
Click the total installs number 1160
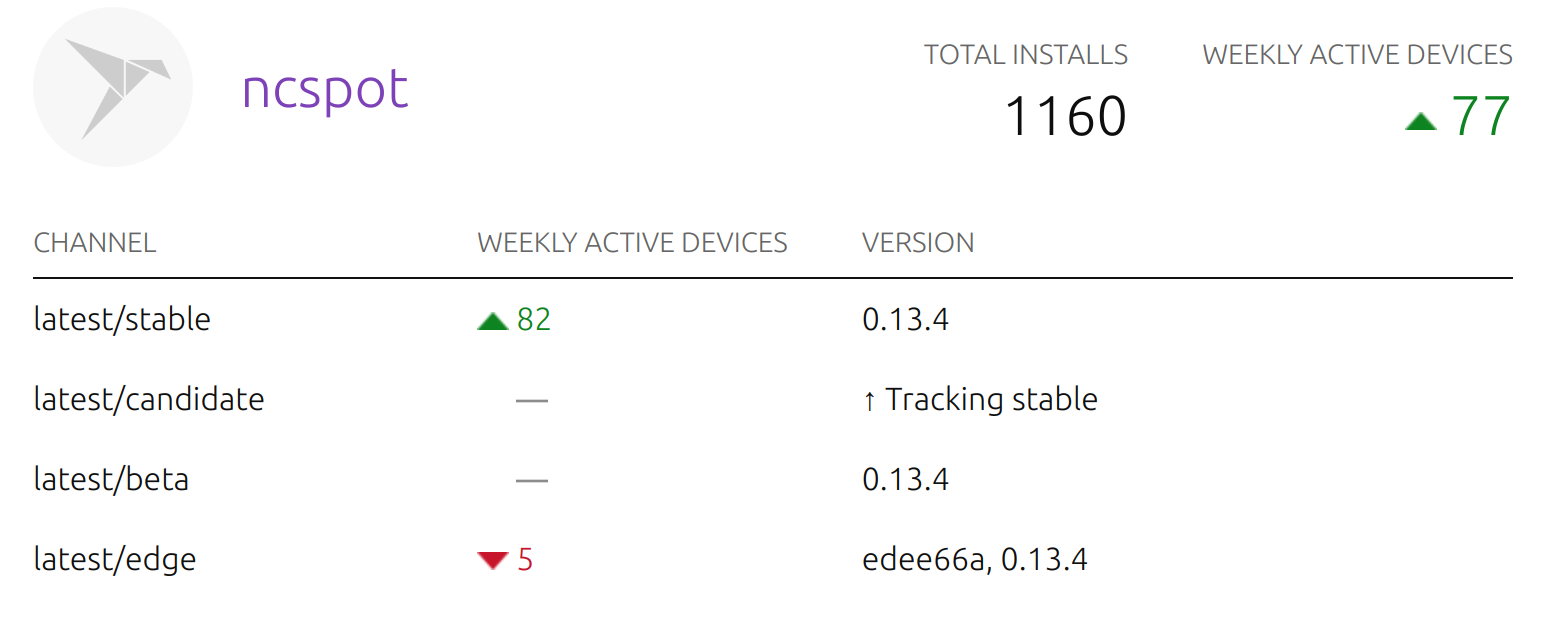[x=1065, y=116]
